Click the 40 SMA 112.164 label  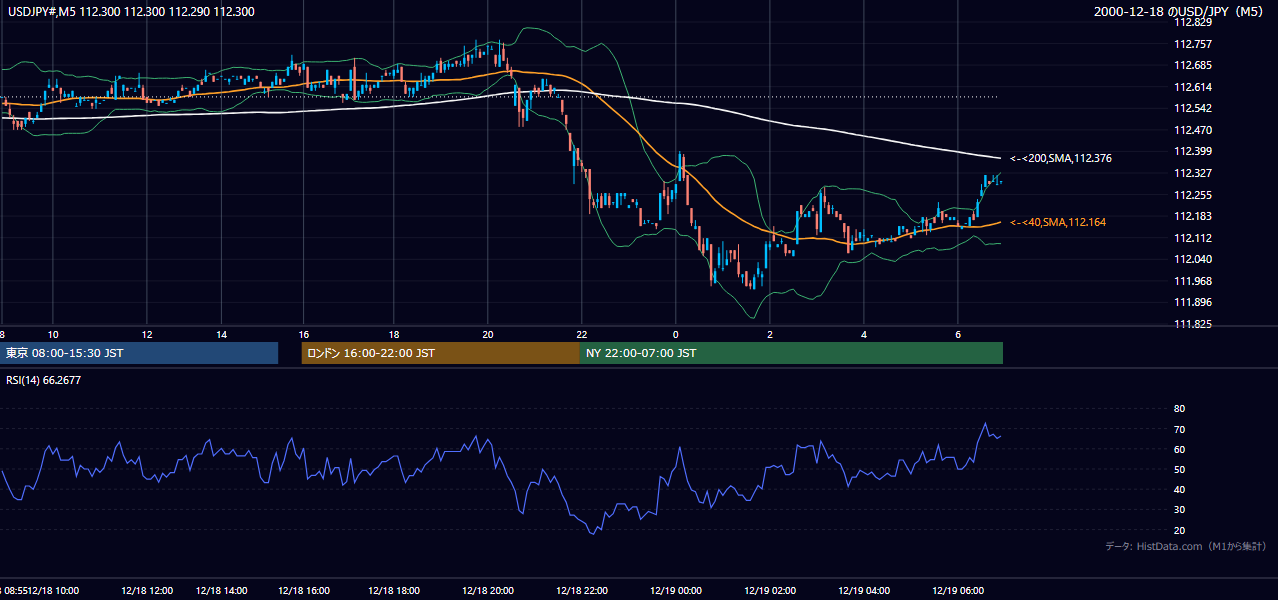click(x=1058, y=222)
